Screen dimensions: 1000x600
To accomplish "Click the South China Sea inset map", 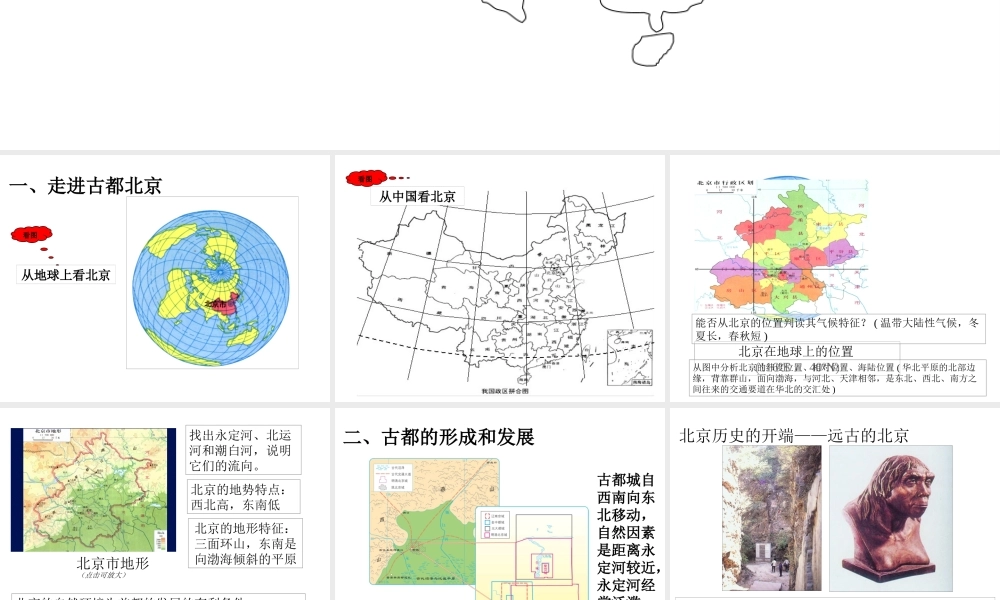I will point(630,358).
